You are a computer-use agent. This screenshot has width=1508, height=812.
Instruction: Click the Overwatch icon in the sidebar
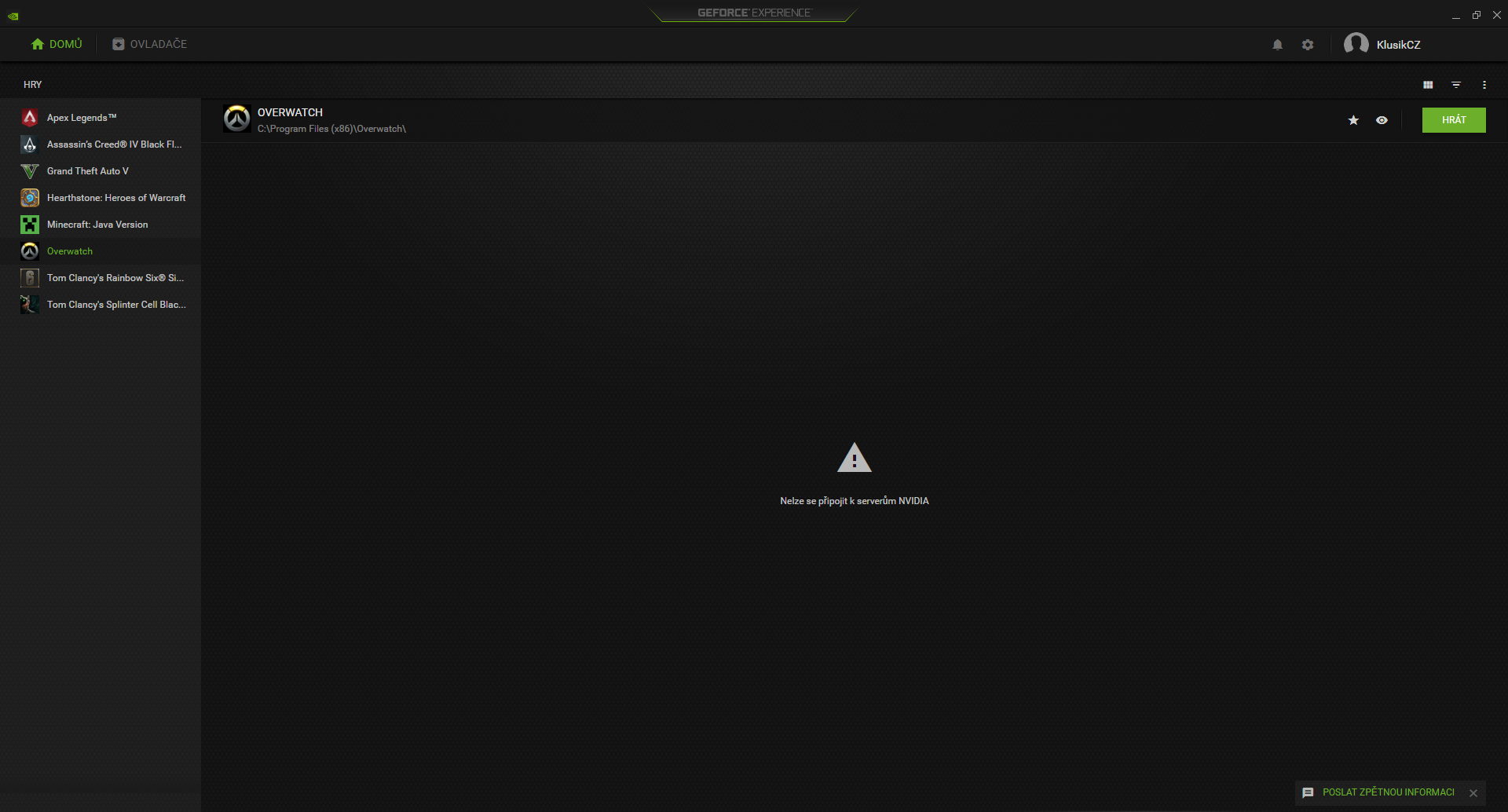[x=30, y=251]
